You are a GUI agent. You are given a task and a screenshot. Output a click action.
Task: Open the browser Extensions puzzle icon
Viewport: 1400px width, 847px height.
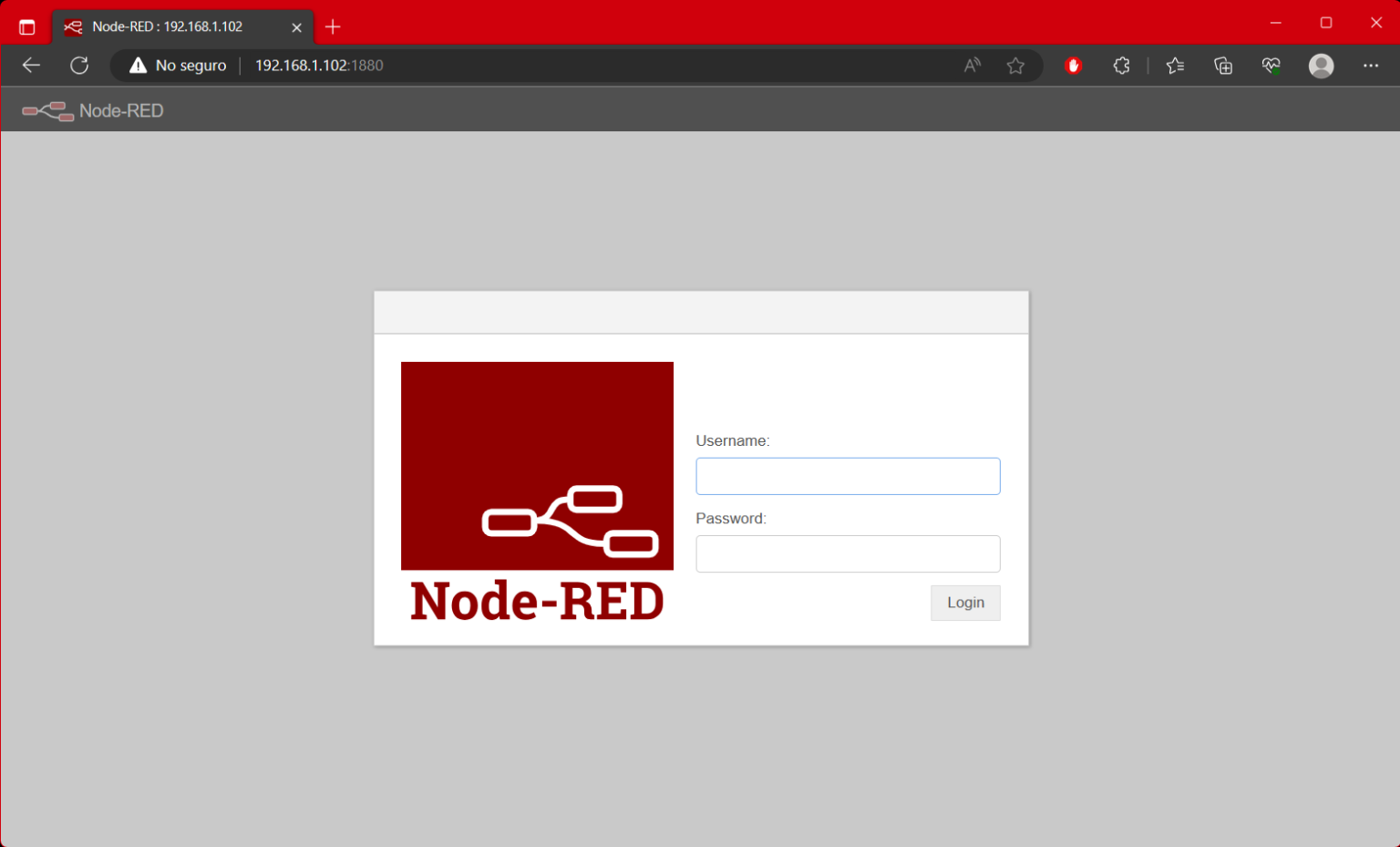[x=1121, y=65]
